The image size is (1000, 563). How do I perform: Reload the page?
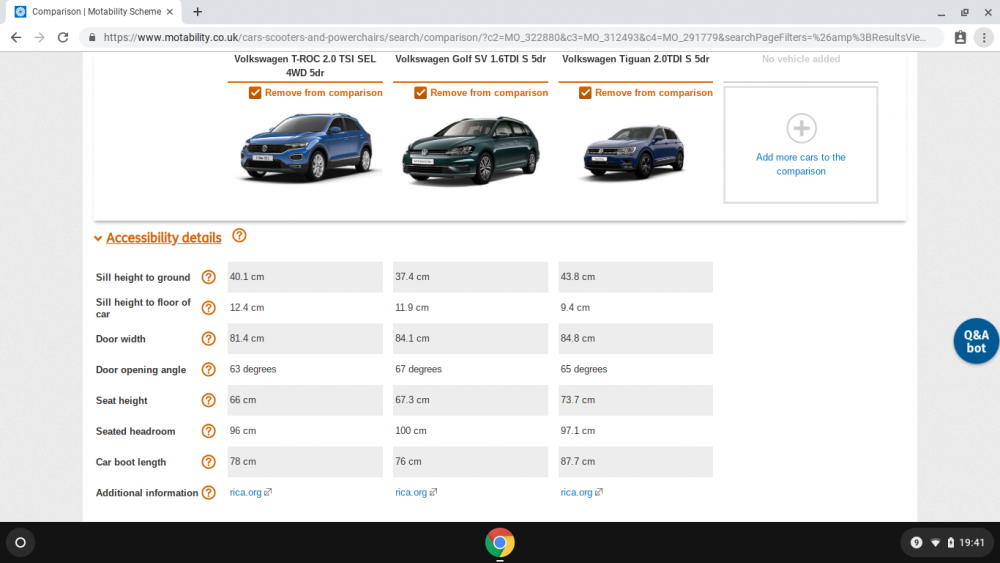click(62, 38)
